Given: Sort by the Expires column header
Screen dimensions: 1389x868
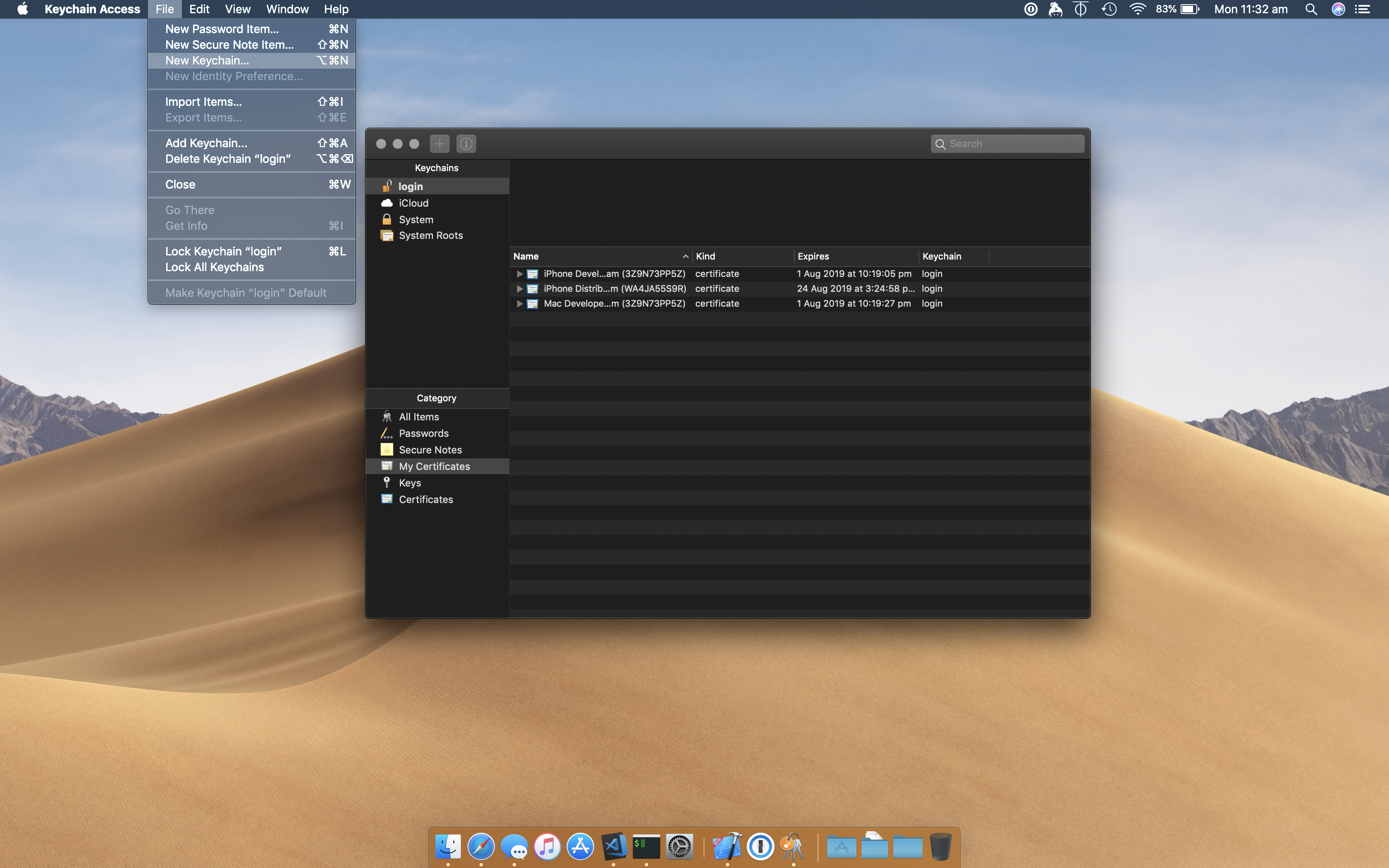Looking at the screenshot, I should 856,256.
